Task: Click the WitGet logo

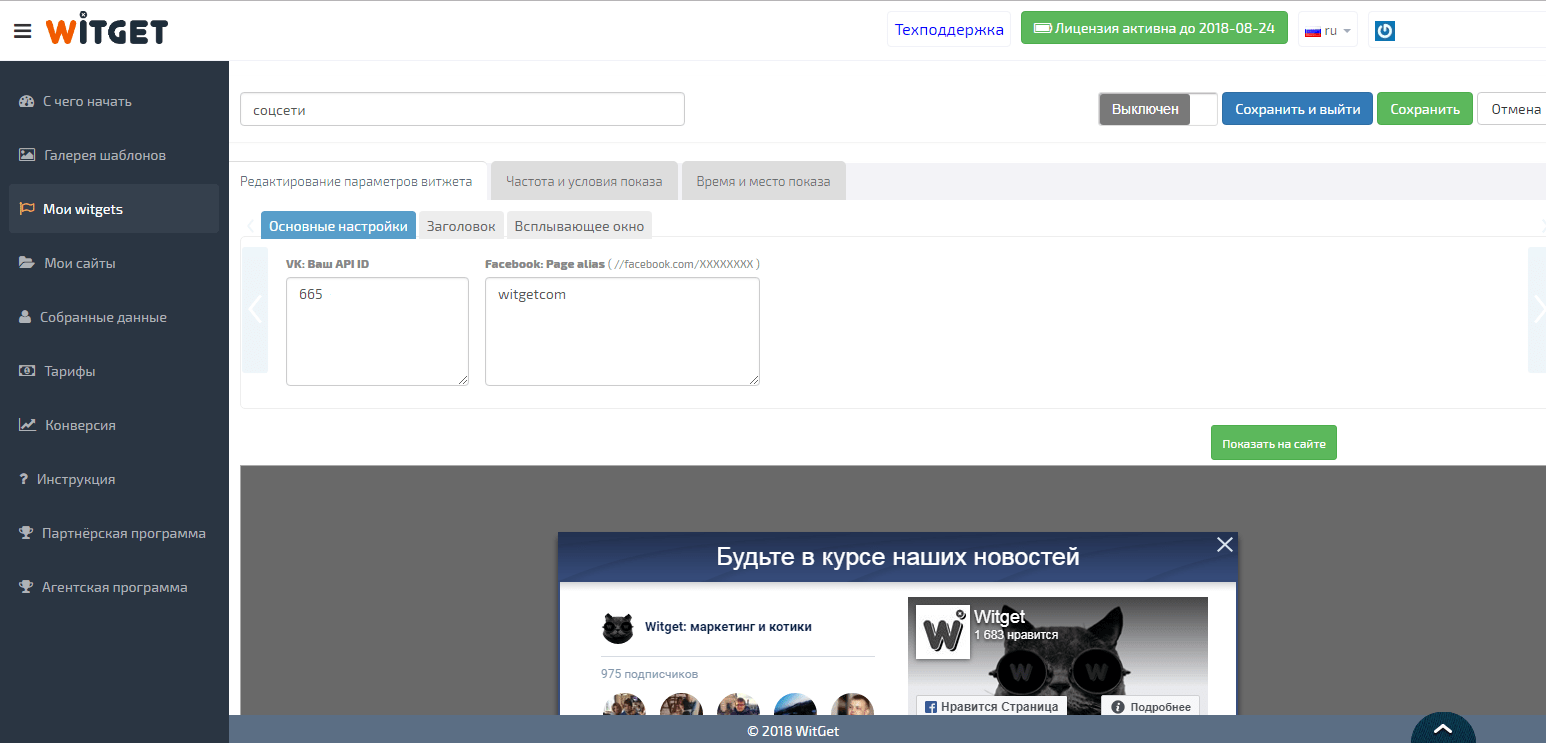Action: [x=106, y=31]
